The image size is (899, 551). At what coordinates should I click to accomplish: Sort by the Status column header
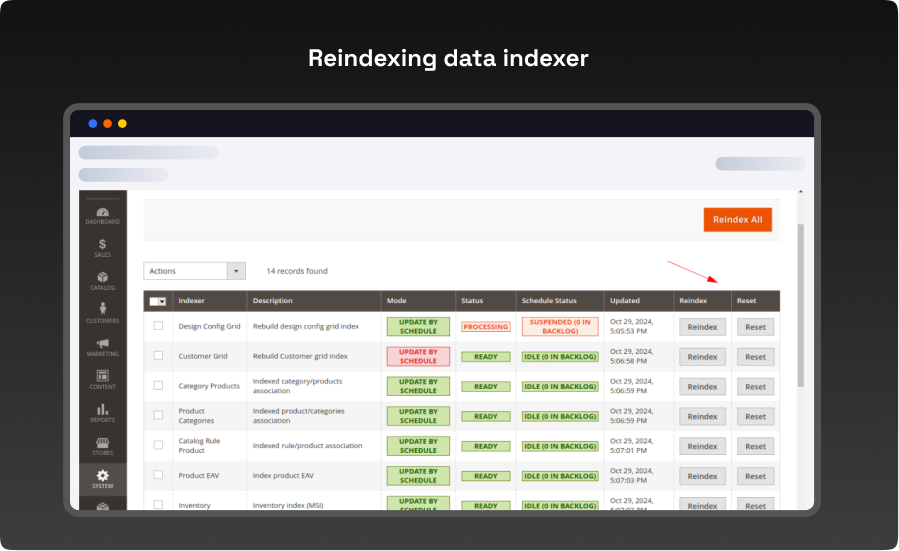pyautogui.click(x=471, y=301)
